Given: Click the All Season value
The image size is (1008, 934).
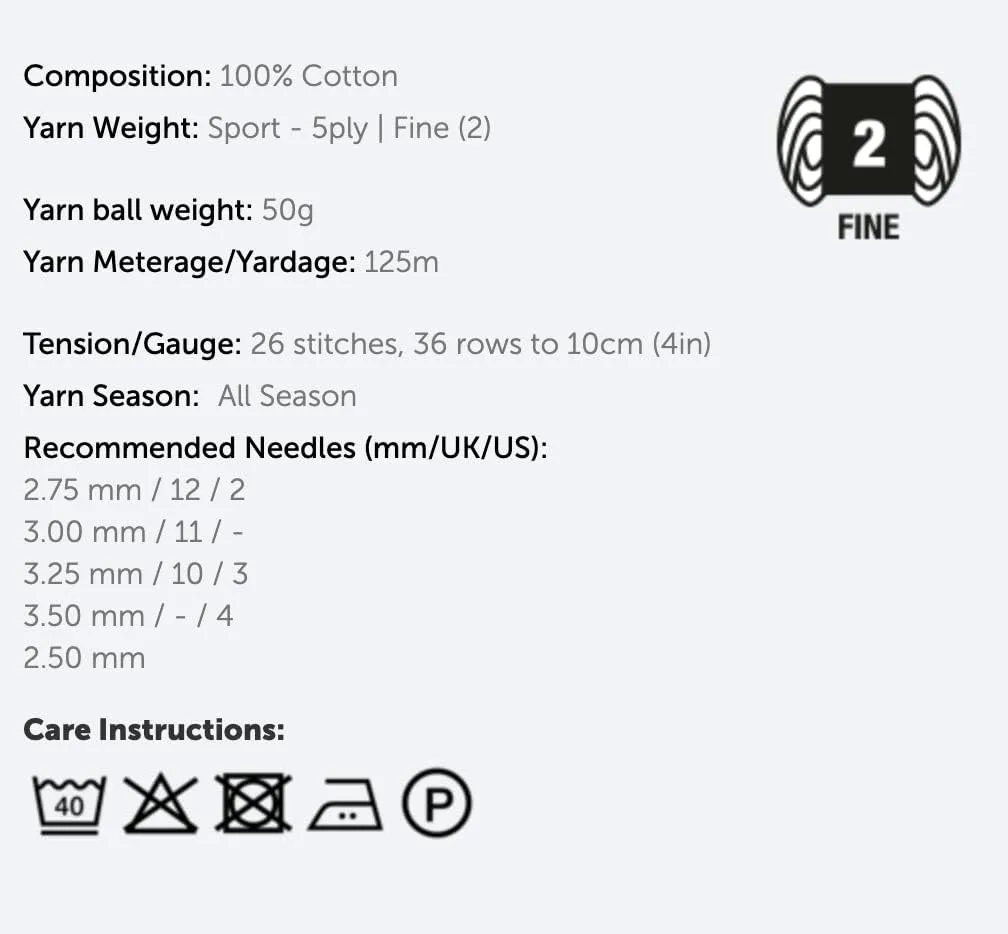Looking at the screenshot, I should coord(287,396).
